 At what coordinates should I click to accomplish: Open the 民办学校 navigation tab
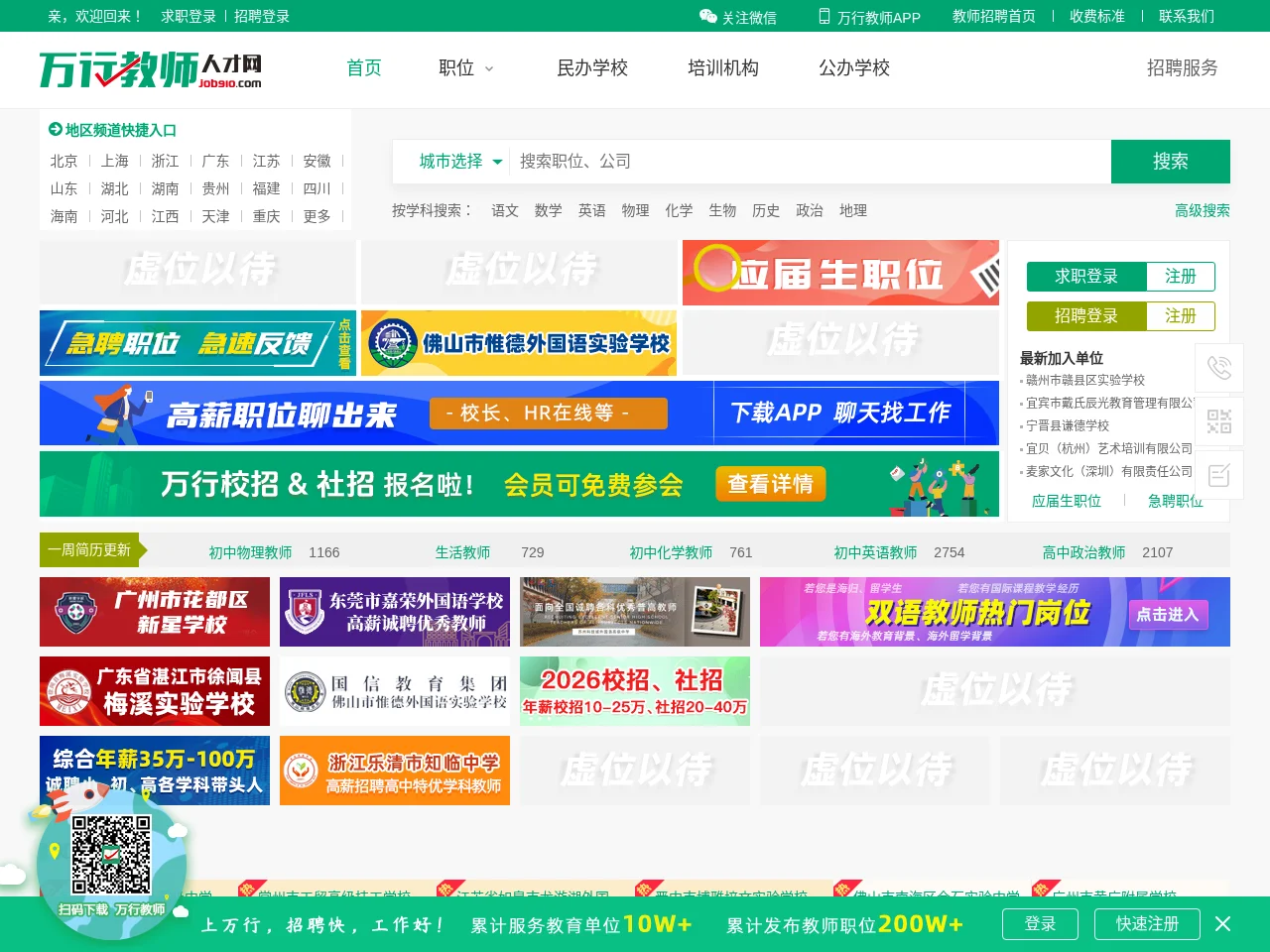coord(592,68)
